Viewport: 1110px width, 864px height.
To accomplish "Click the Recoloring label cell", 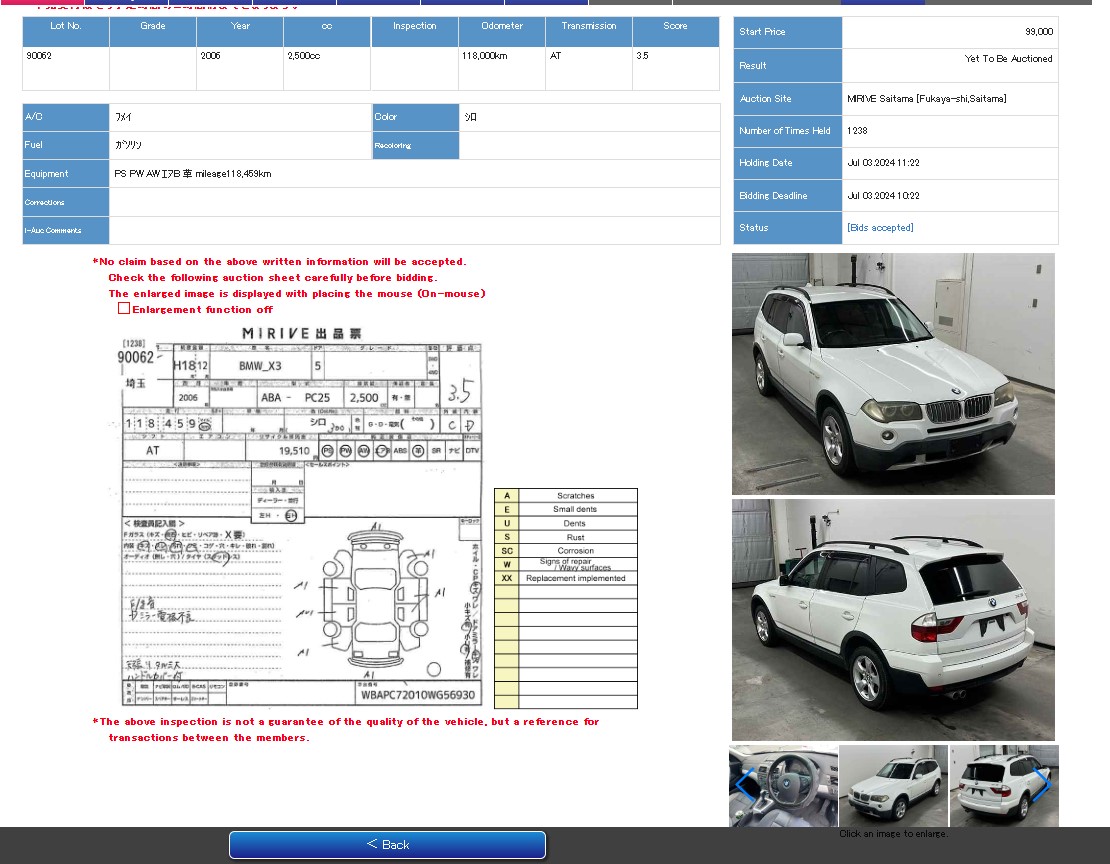I will (x=416, y=145).
